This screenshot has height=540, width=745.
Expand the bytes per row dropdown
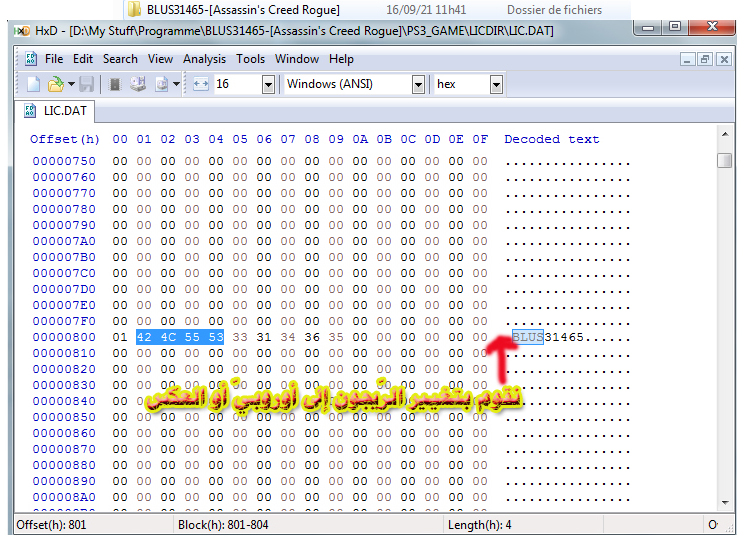pyautogui.click(x=268, y=85)
